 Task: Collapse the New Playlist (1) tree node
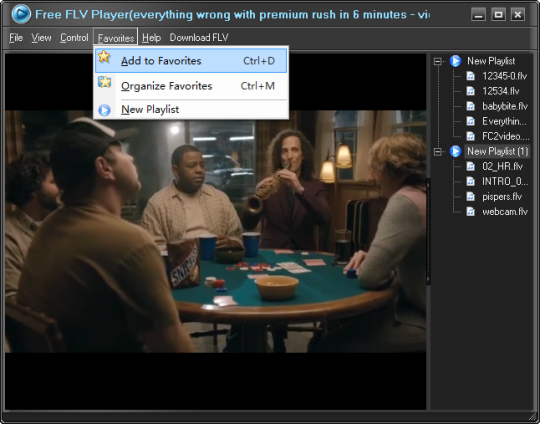click(437, 152)
